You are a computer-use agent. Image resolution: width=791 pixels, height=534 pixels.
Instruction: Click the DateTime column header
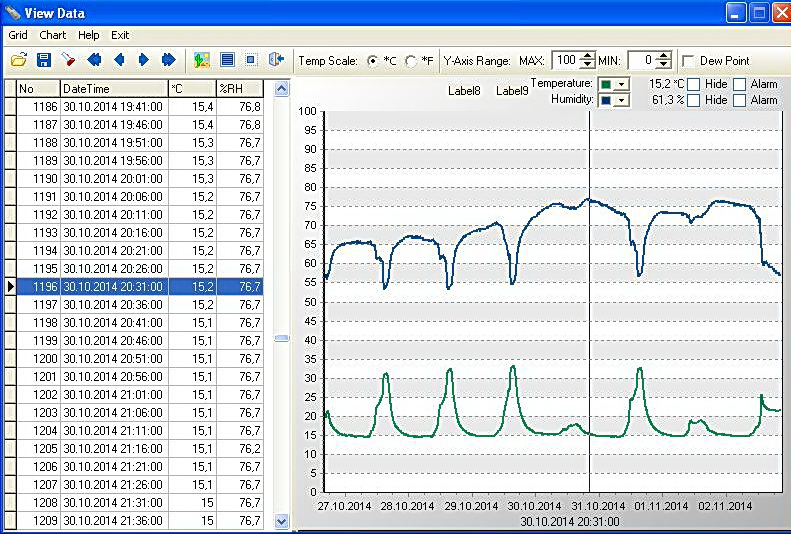pyautogui.click(x=113, y=88)
